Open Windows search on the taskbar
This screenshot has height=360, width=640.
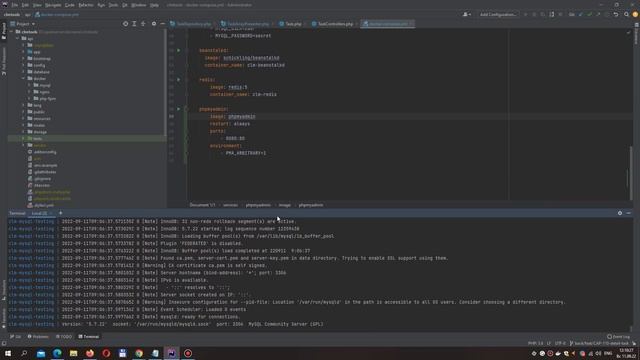24,353
